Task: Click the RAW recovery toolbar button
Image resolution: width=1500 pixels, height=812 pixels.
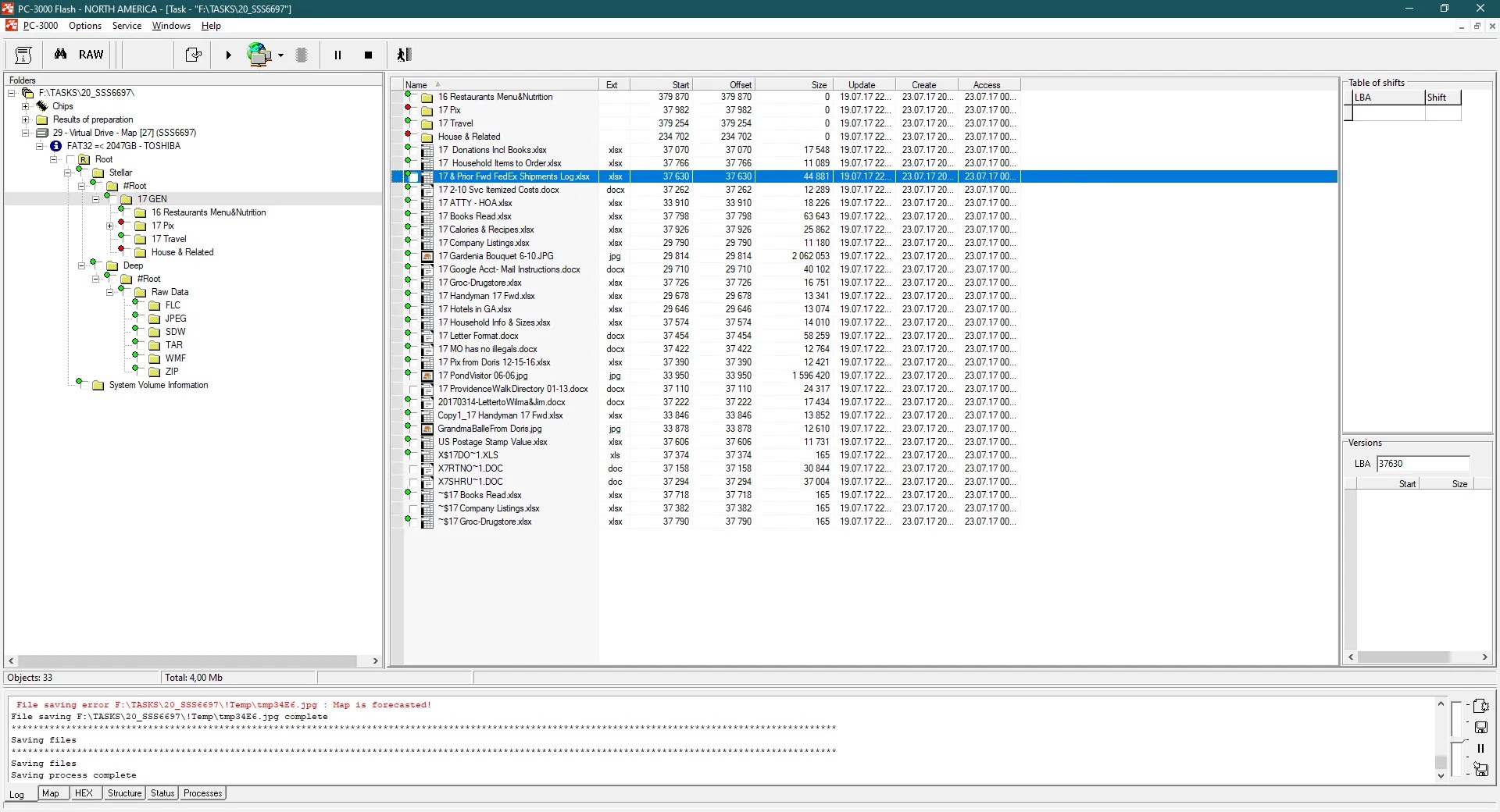Action: (x=91, y=55)
